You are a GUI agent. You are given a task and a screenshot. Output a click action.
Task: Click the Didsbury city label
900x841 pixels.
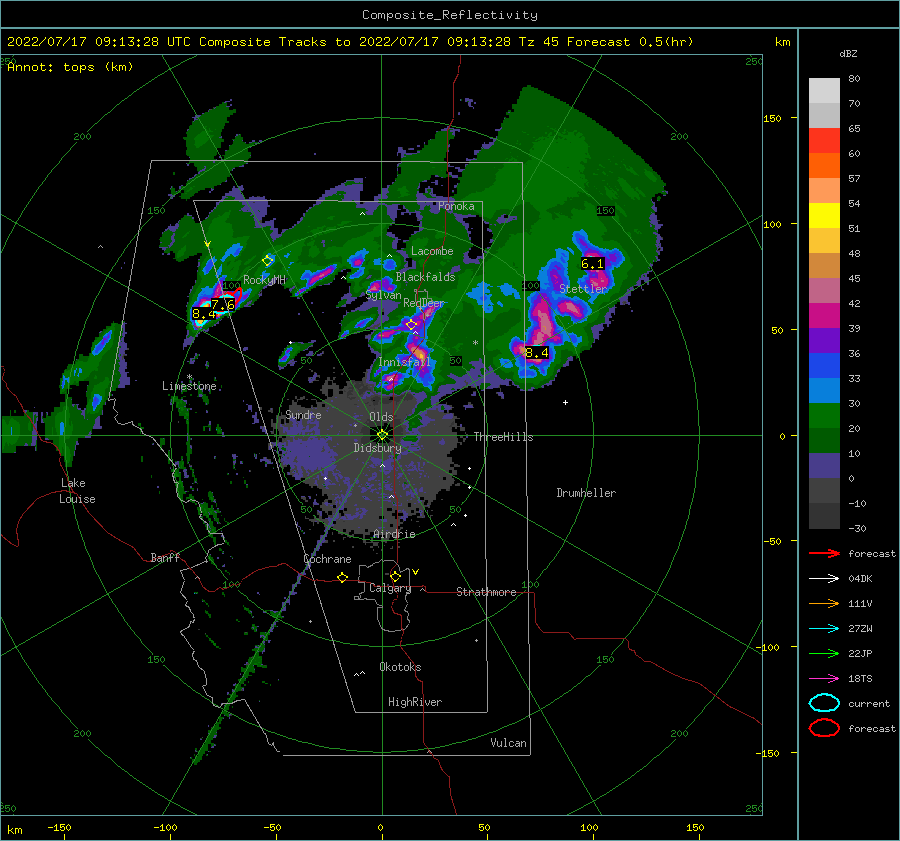(377, 448)
